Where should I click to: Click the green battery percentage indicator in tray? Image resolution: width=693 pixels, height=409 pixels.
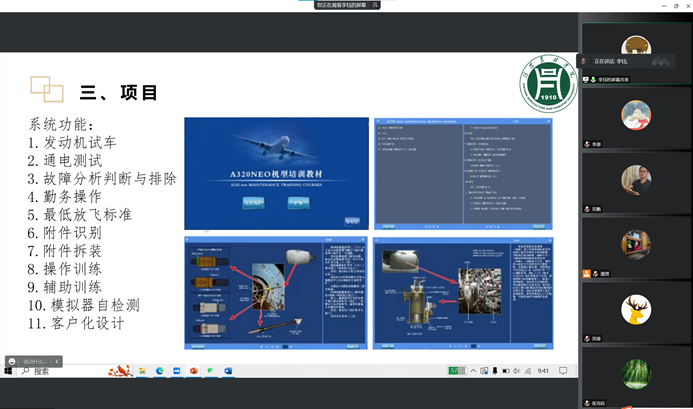point(453,371)
